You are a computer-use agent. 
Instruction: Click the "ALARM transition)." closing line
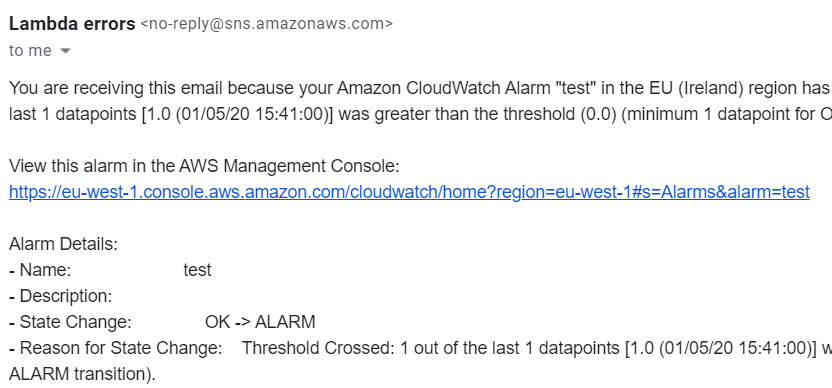(82, 374)
